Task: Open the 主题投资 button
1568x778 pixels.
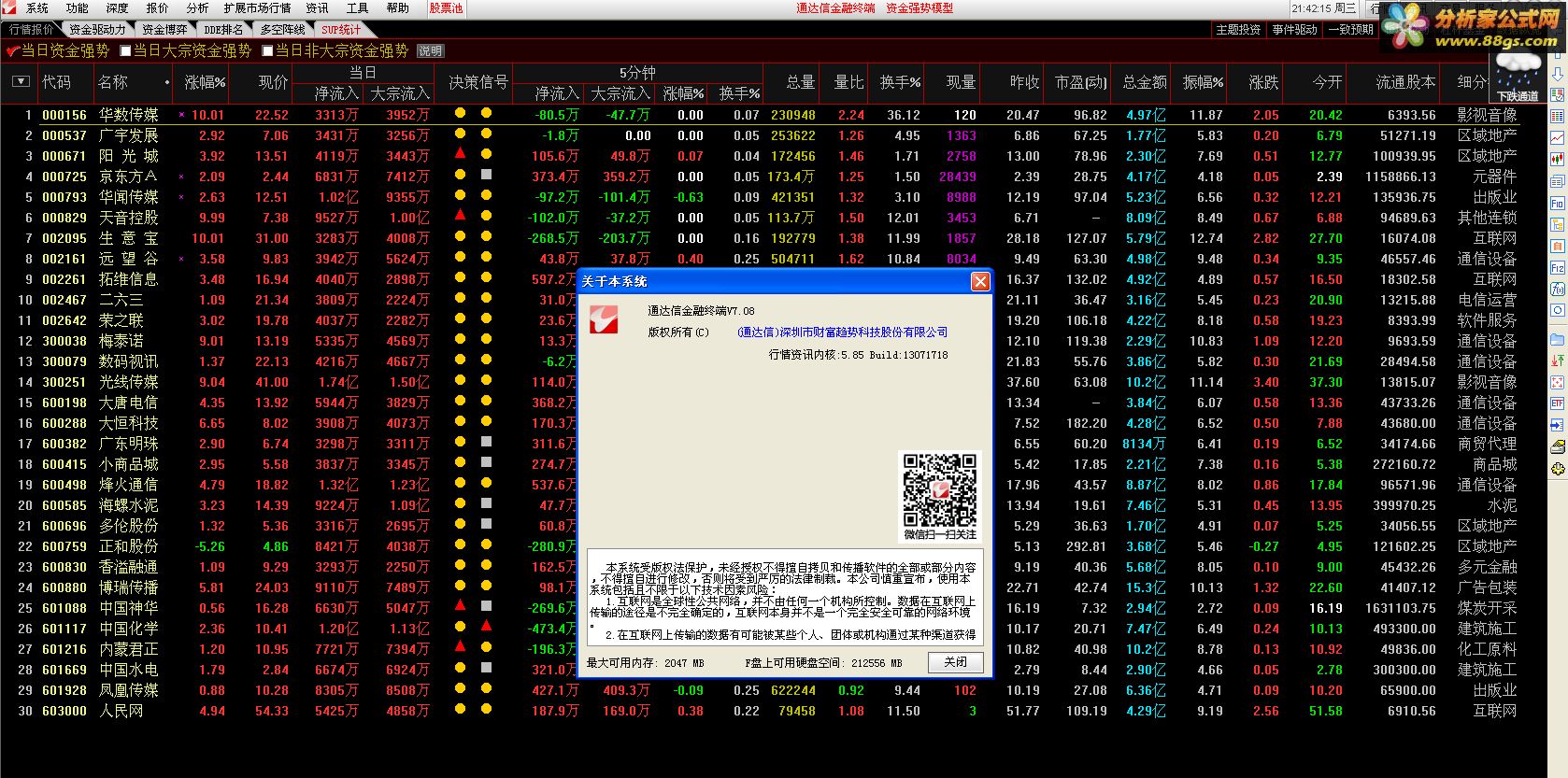Action: [x=1238, y=30]
